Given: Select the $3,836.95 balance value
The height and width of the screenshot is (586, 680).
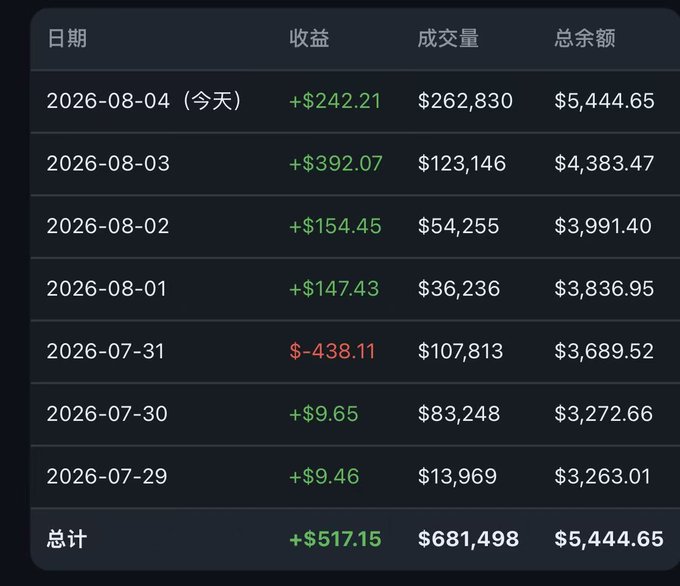Looking at the screenshot, I should [x=604, y=288].
